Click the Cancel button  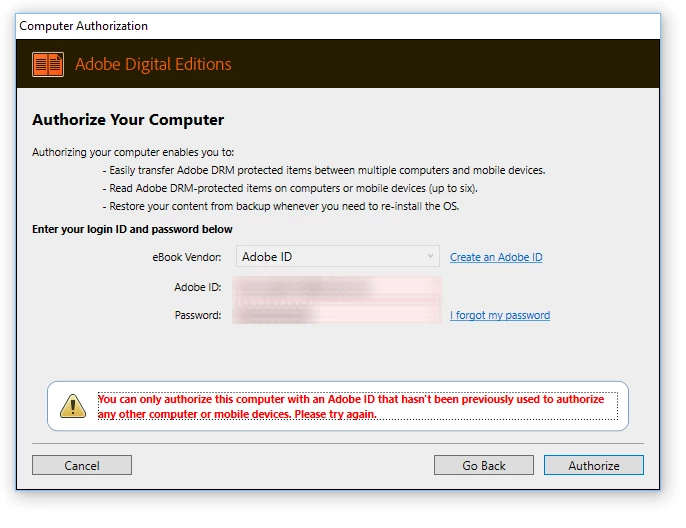point(82,465)
